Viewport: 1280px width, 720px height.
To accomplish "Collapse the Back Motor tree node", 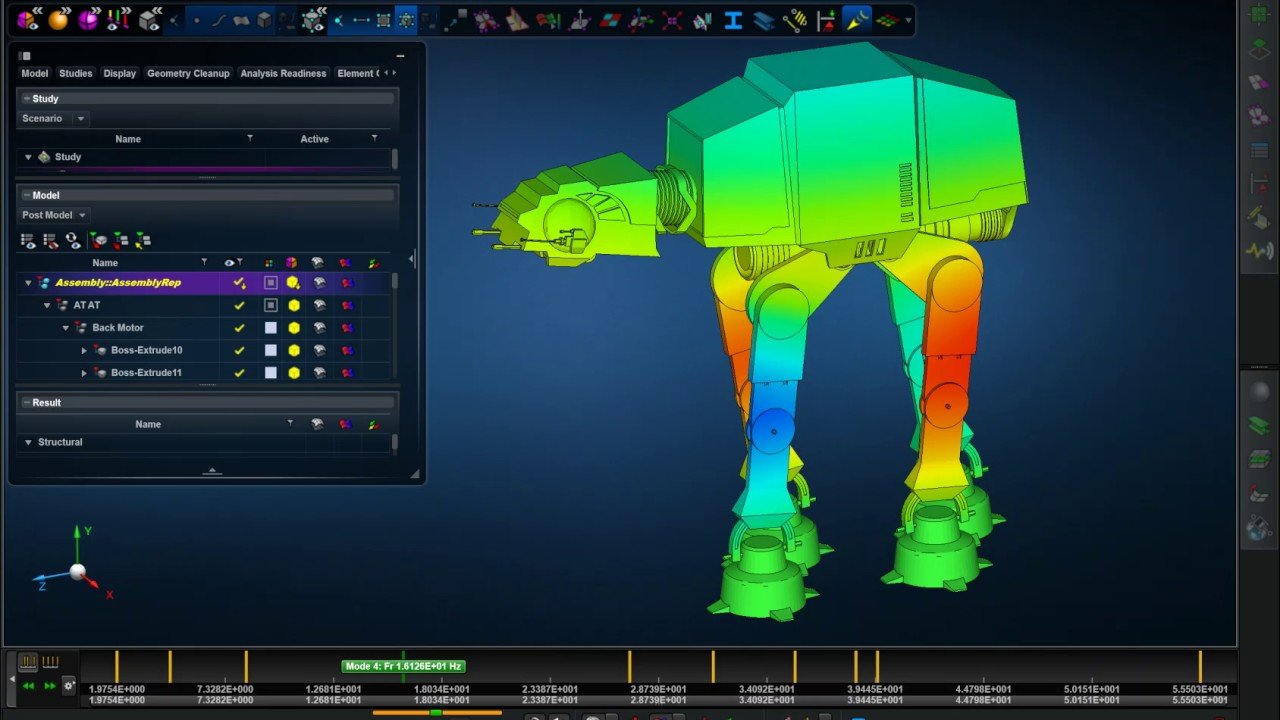I will coord(66,328).
